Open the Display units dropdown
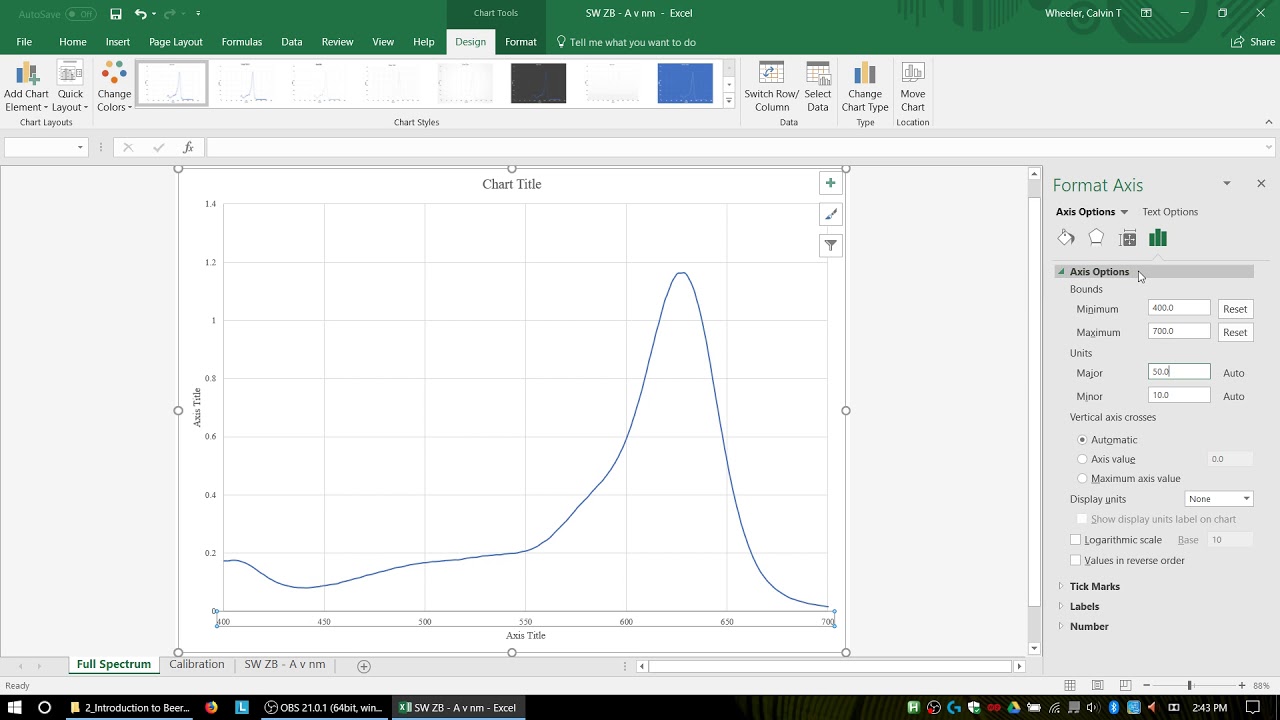Screen dimensions: 1280x720 point(1219,499)
